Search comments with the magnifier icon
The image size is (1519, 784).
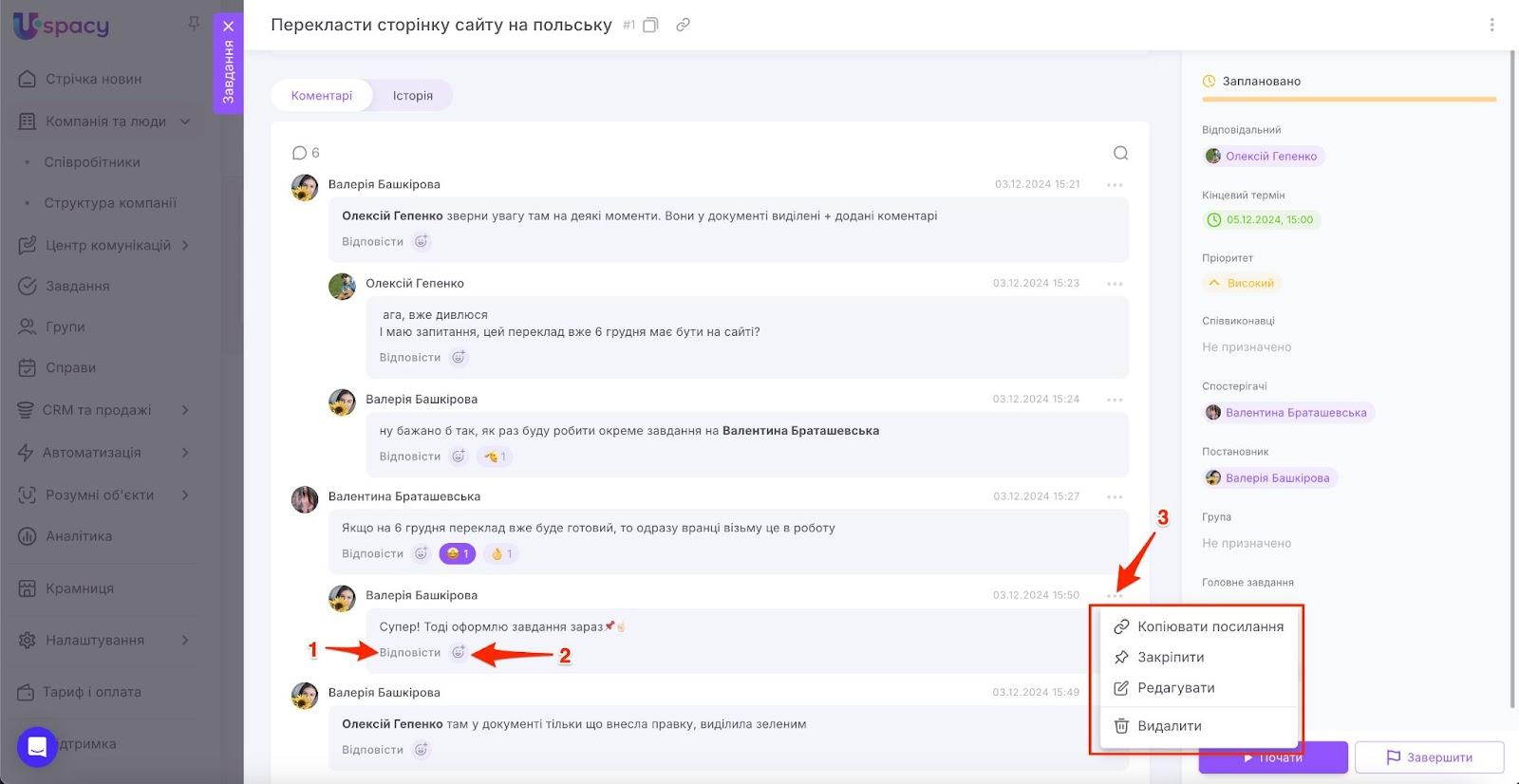[1120, 153]
